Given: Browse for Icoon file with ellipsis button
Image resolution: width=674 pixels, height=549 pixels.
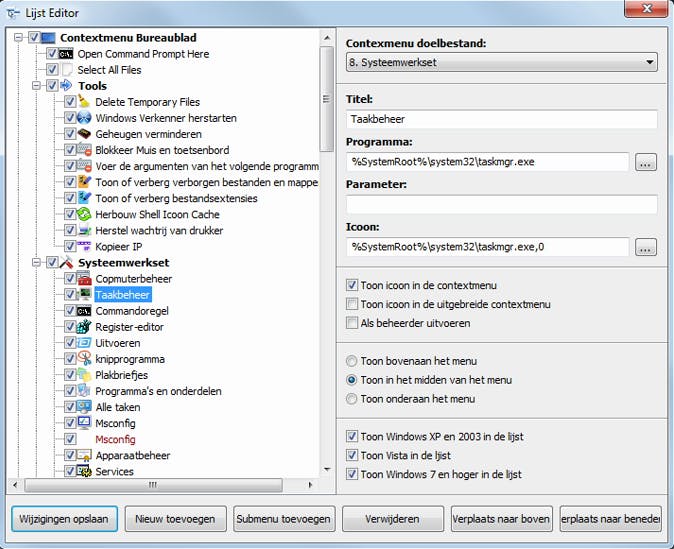Looking at the screenshot, I should pos(646,247).
